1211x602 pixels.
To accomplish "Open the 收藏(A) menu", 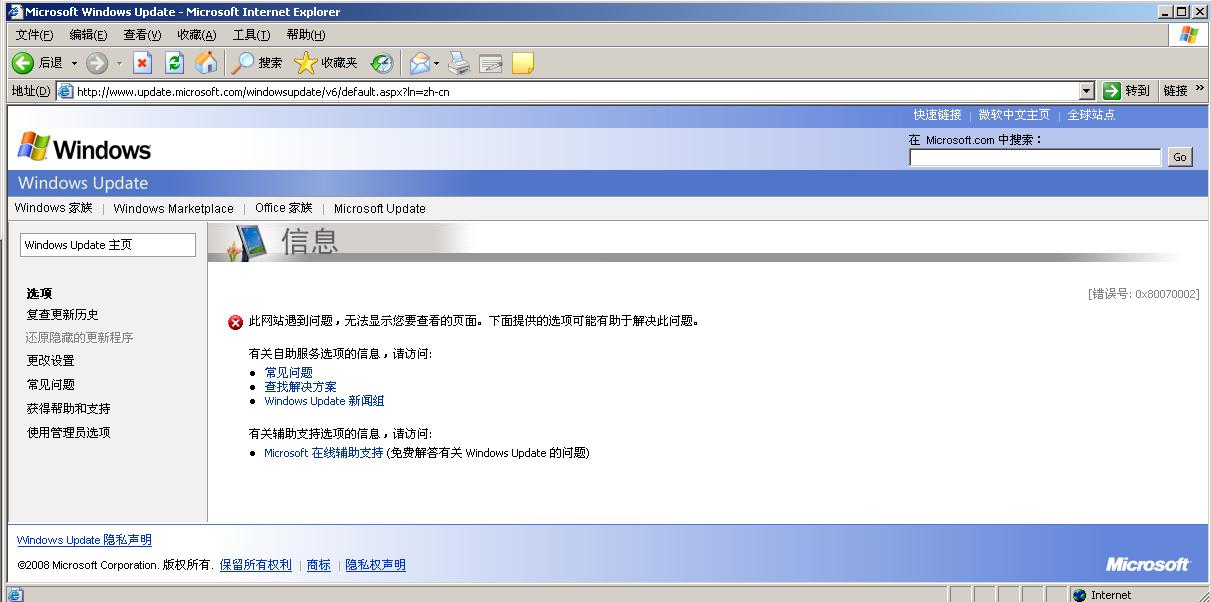I will click(196, 35).
